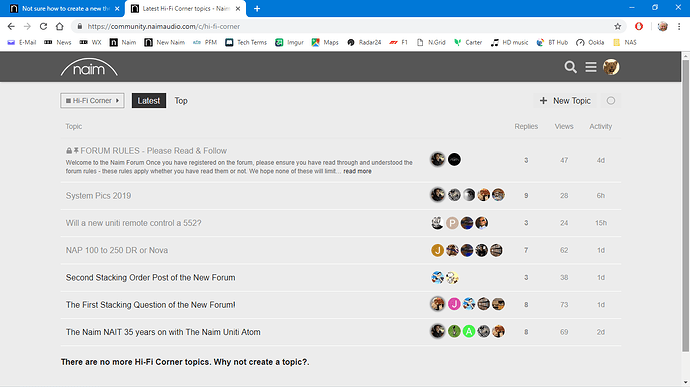Bookmark this page with the star icon
Viewport: 690px width, 387px height.
coord(617,26)
